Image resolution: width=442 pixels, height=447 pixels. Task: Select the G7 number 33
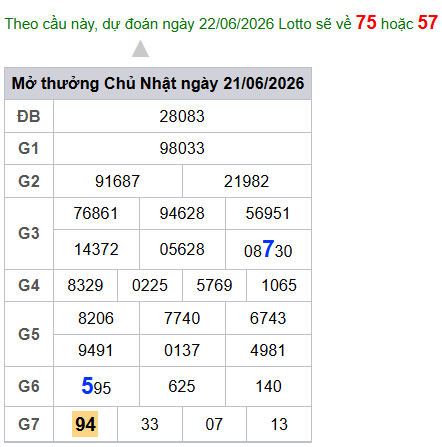point(150,424)
